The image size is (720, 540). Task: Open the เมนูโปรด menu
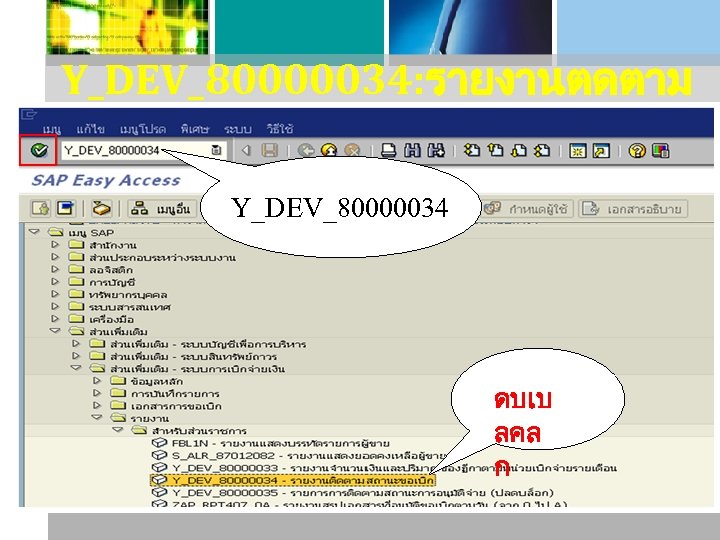pos(143,129)
